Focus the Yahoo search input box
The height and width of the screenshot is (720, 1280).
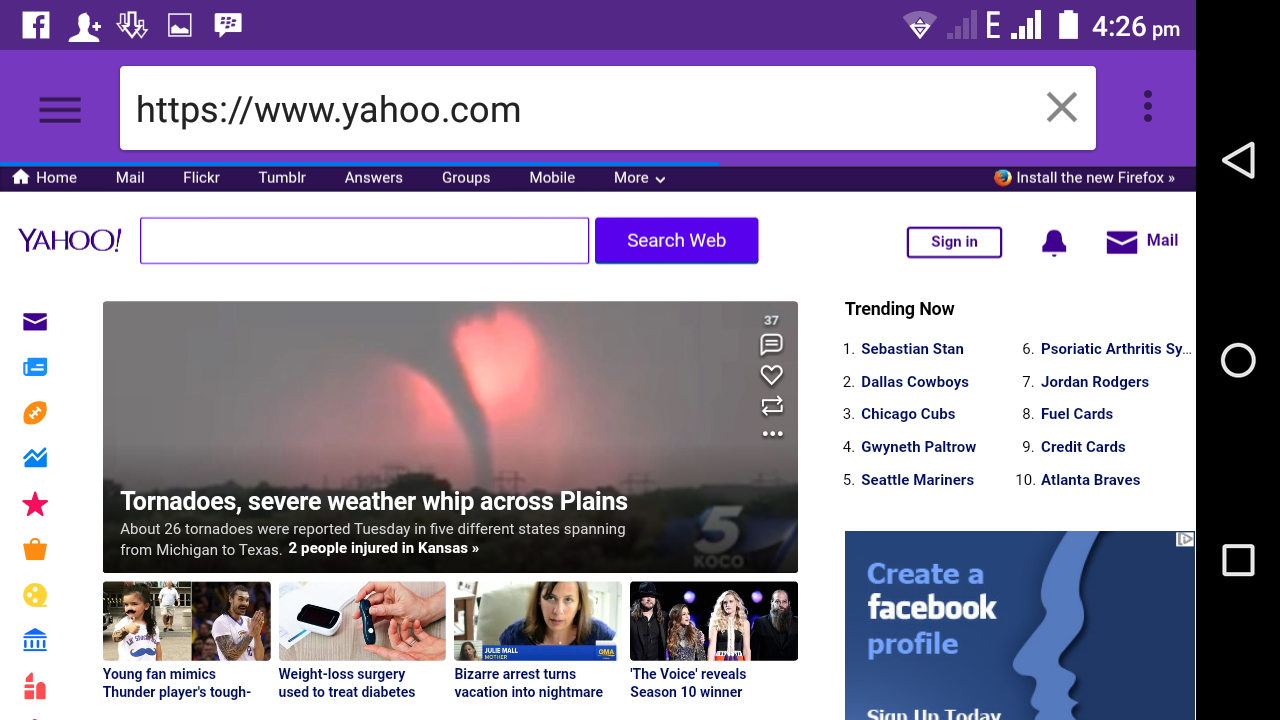[x=364, y=241]
